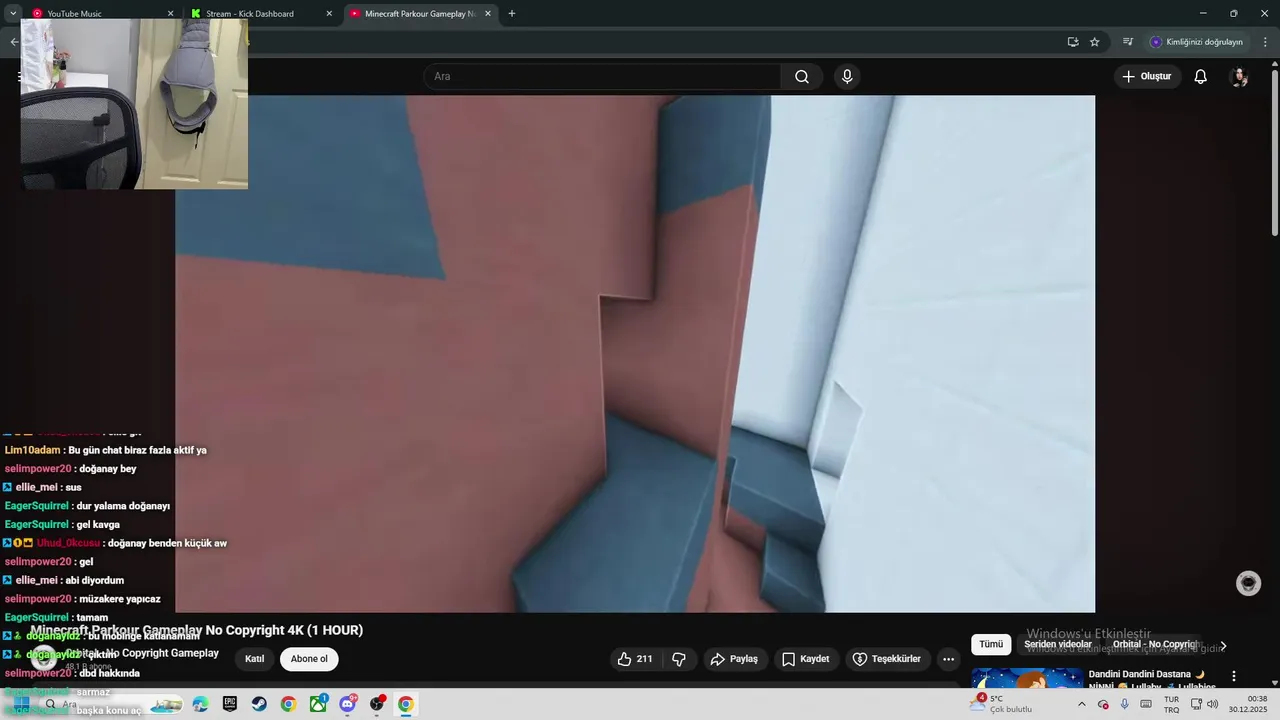Select the Seriden videolar chip
The width and height of the screenshot is (1280, 720).
pyautogui.click(x=1058, y=645)
